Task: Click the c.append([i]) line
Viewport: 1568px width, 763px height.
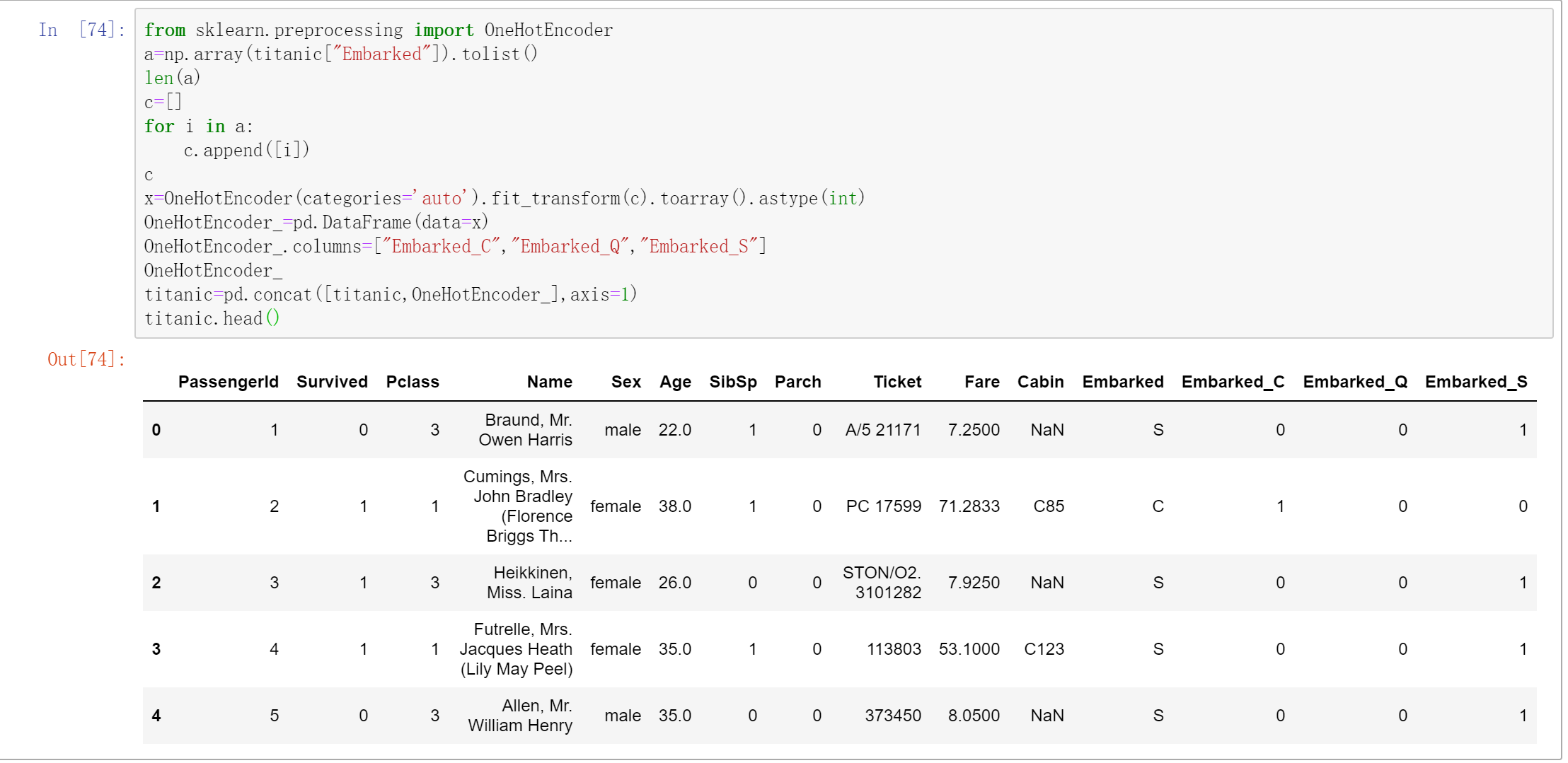Action: point(246,150)
